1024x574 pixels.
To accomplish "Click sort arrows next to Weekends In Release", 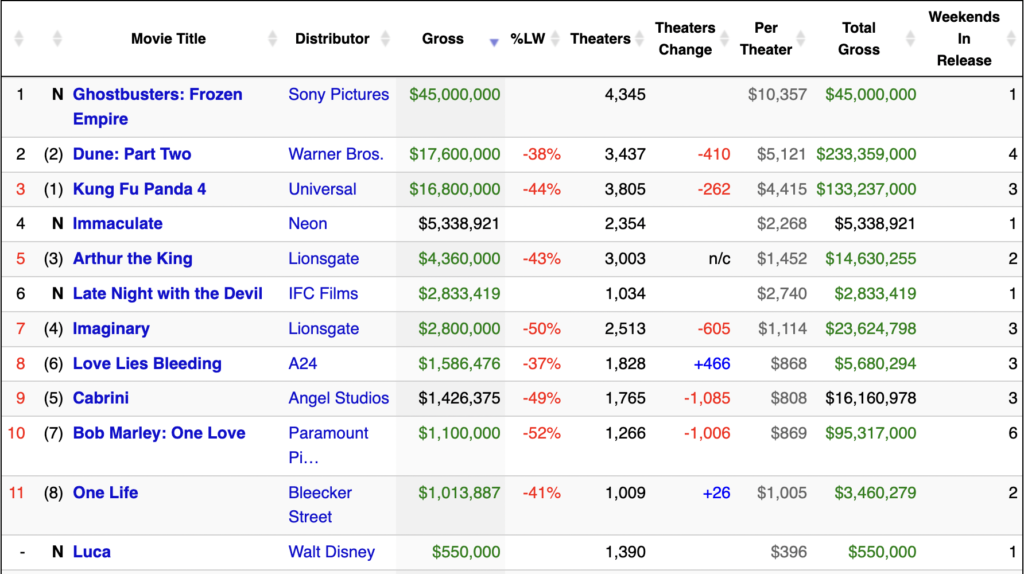I will coord(1011,39).
